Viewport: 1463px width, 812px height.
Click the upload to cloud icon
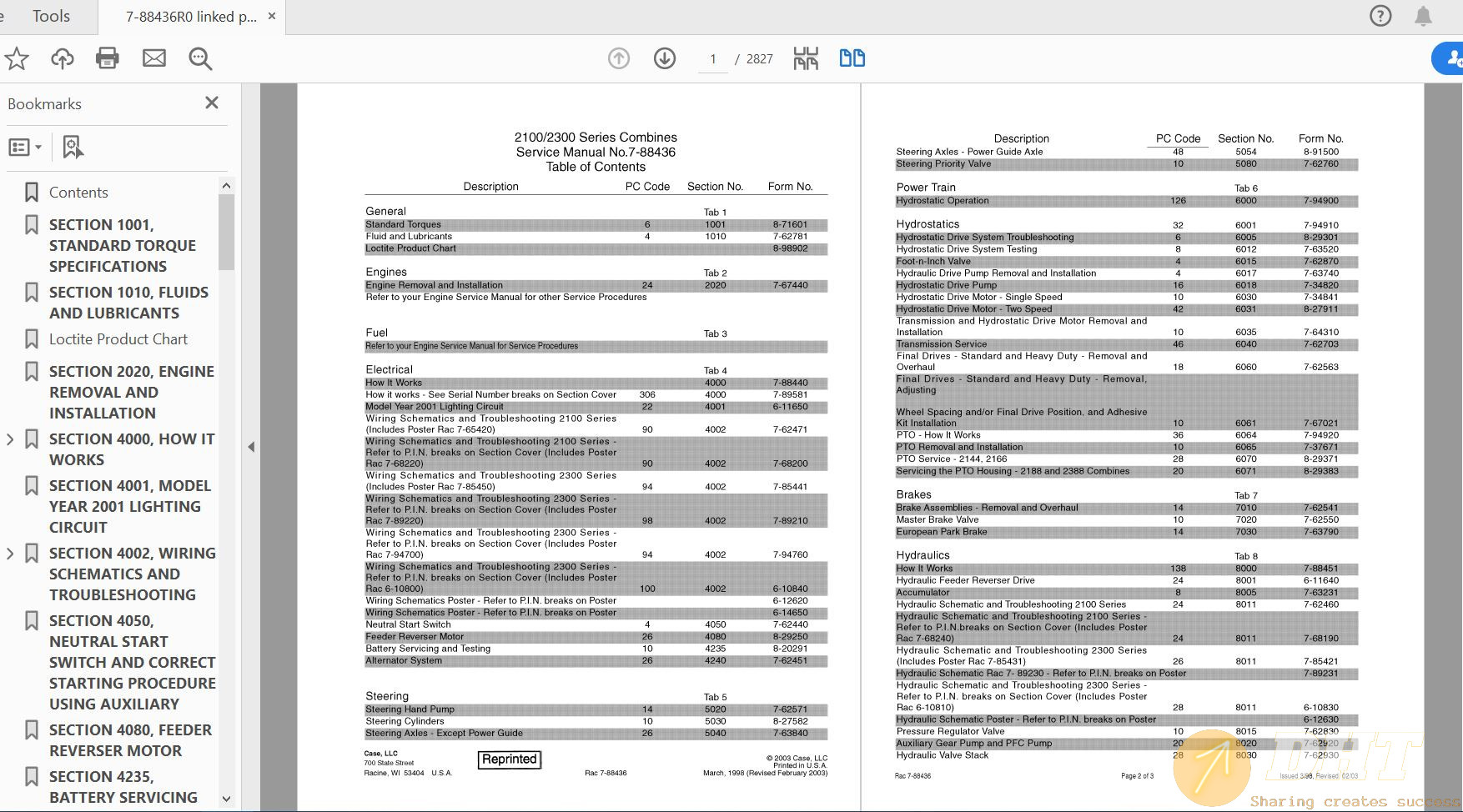(x=63, y=58)
